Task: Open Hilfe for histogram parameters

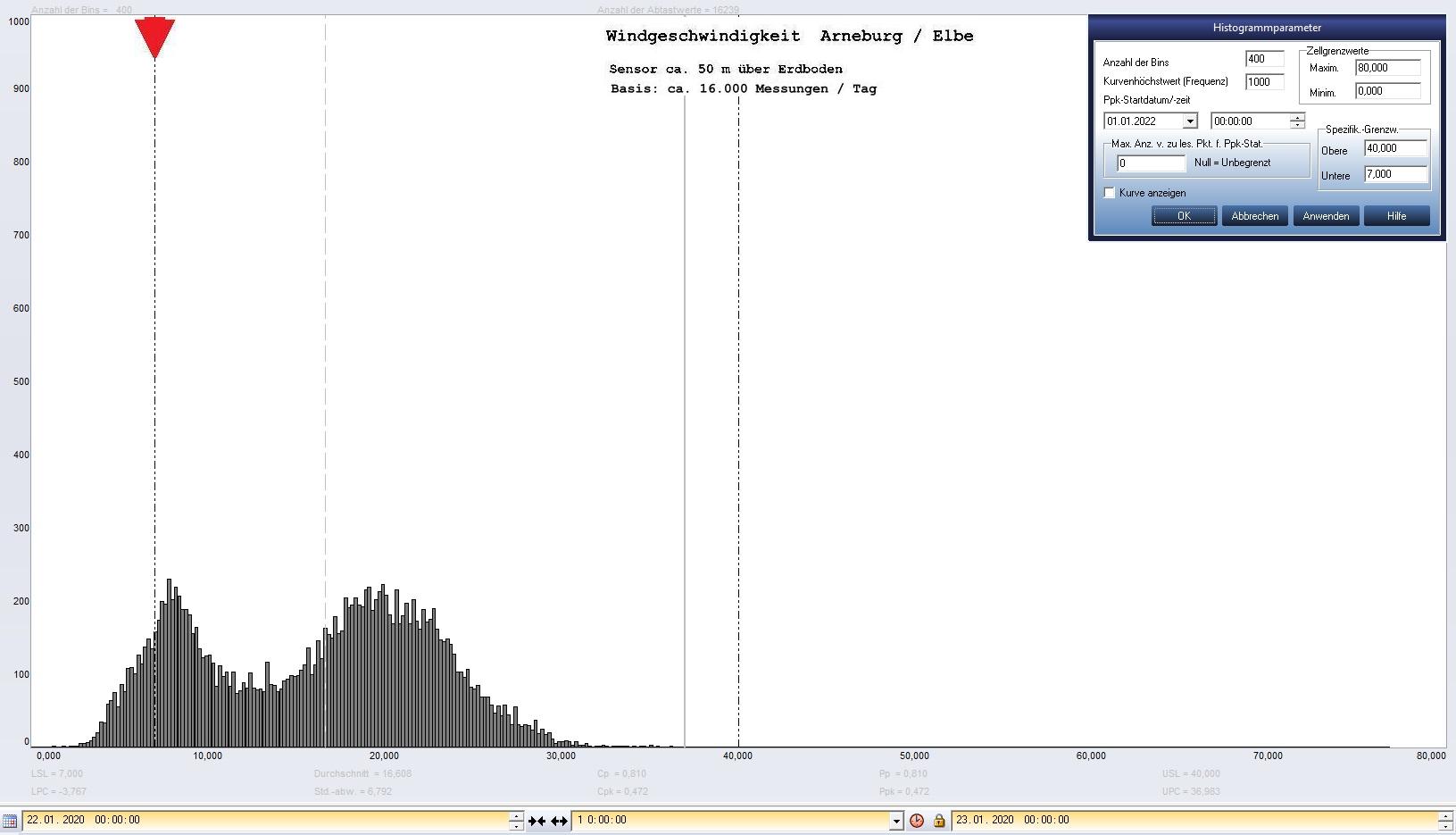Action: (x=1396, y=216)
